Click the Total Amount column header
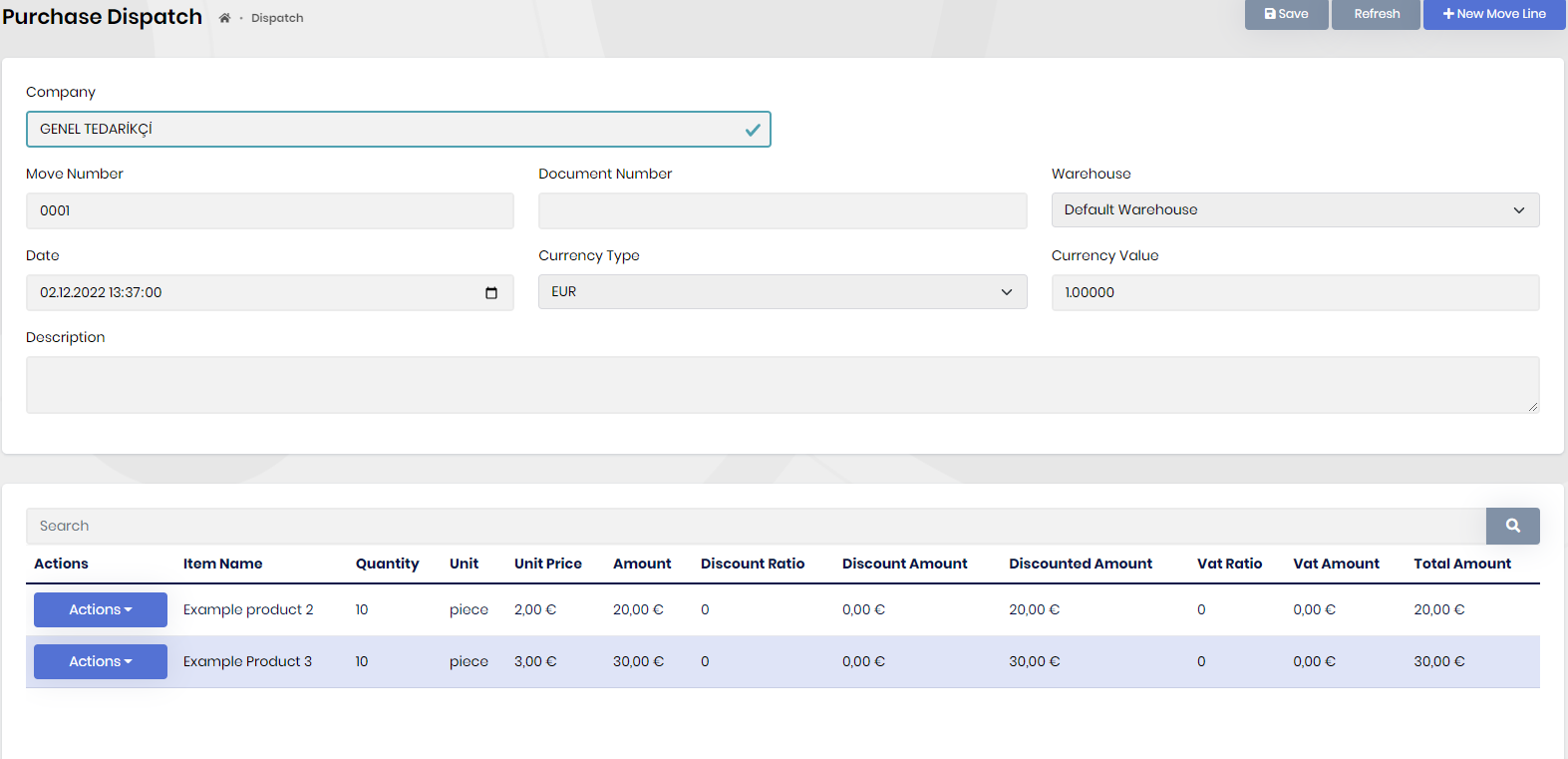Viewport: 1568px width, 759px height. click(x=1462, y=564)
